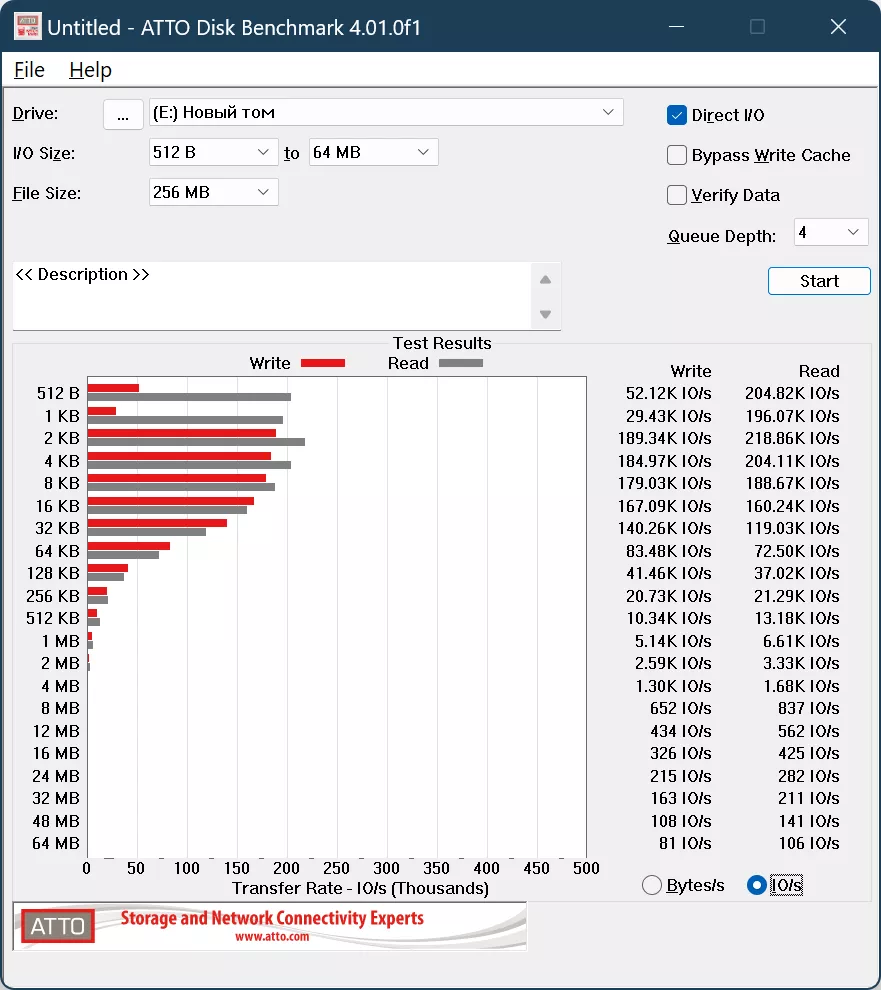Click the 2 KB read value 218.86K IO/s
The image size is (881, 990).
[x=792, y=438]
